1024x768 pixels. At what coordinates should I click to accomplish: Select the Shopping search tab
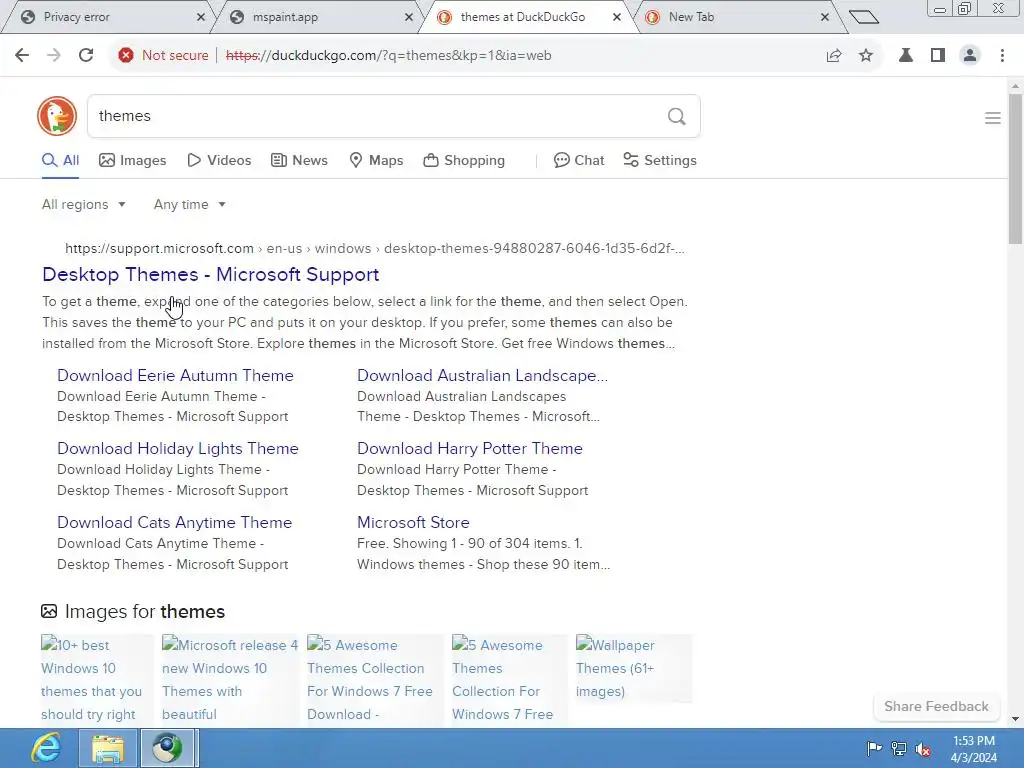pos(464,161)
